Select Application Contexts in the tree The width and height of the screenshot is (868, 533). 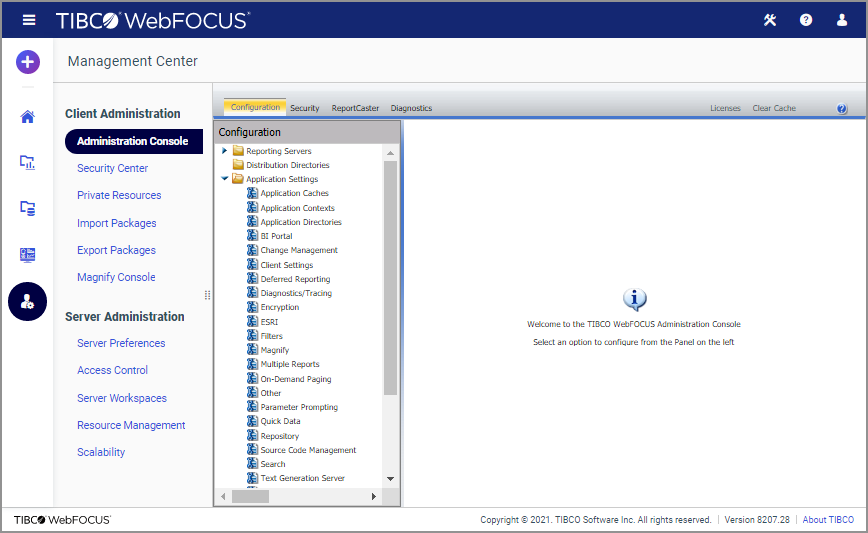point(297,208)
